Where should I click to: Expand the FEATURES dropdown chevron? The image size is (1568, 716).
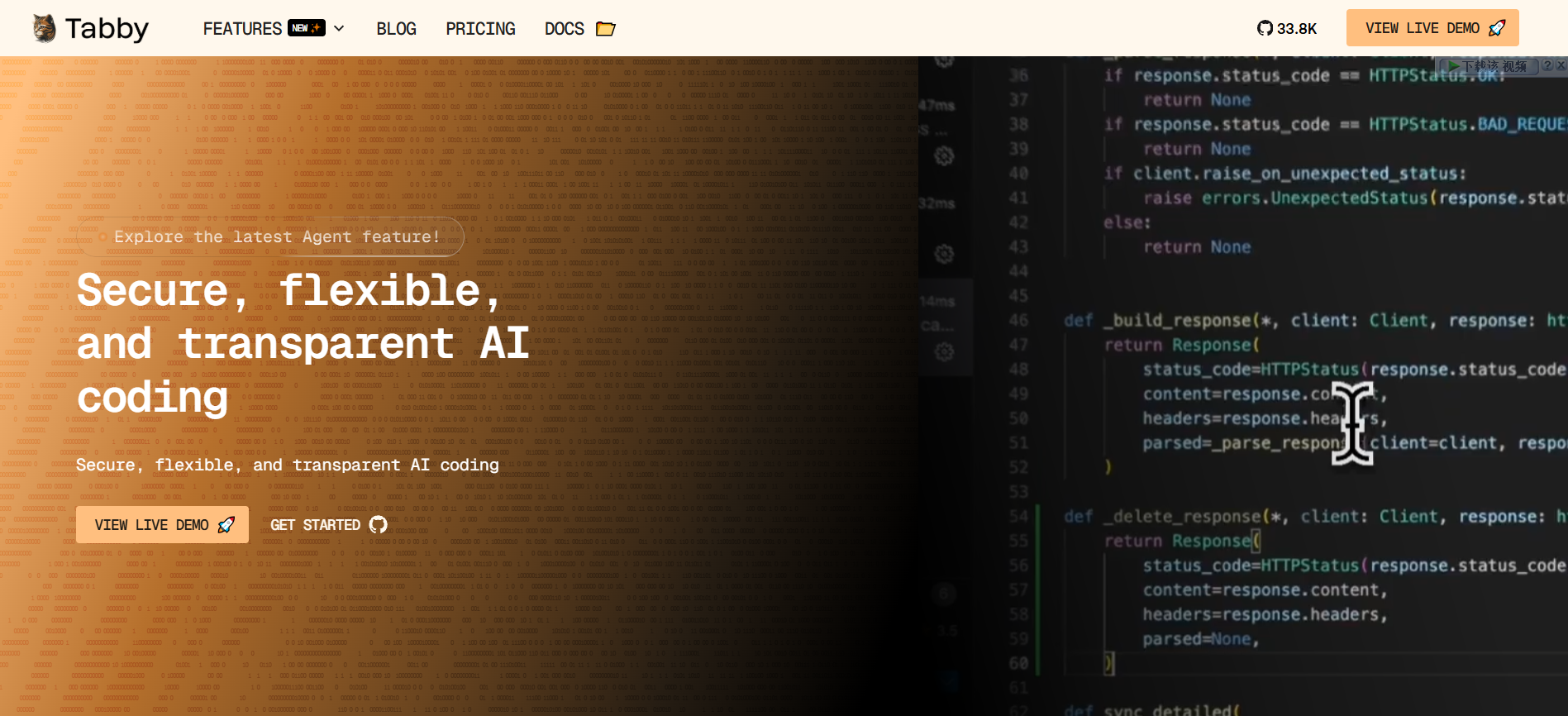pos(339,28)
